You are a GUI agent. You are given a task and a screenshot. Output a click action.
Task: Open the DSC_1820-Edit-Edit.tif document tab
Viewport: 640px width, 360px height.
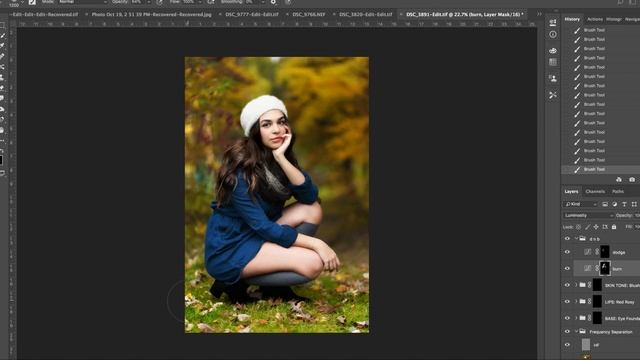coord(365,14)
